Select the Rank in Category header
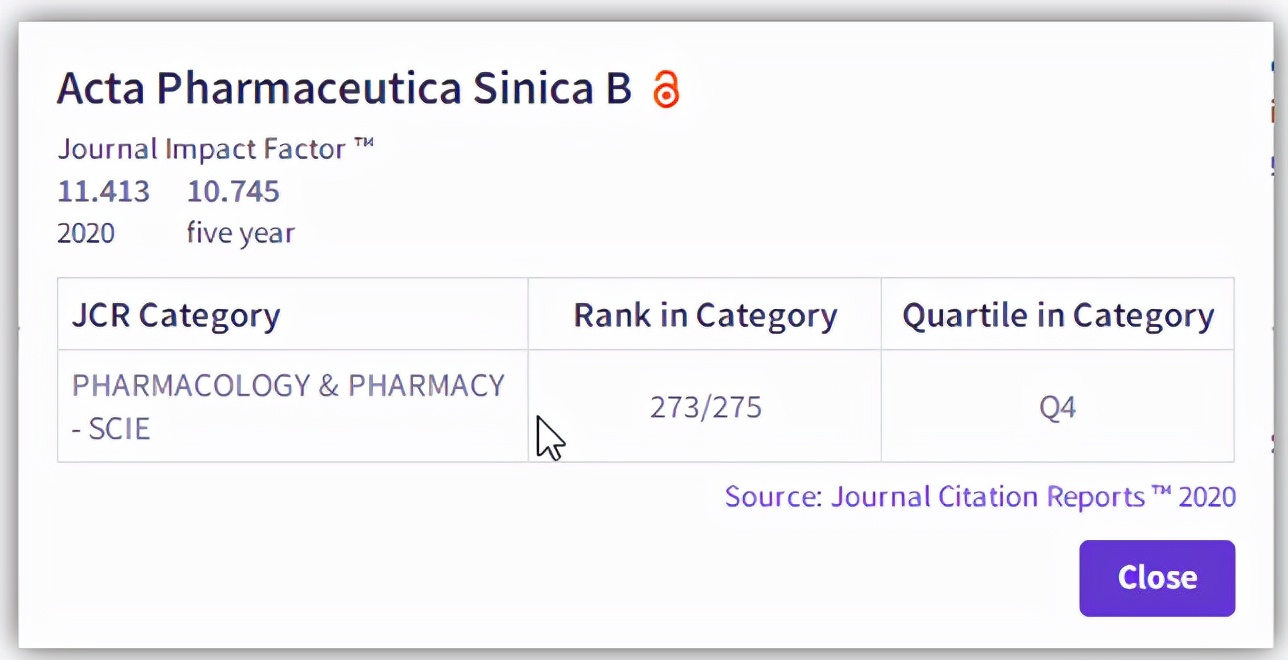This screenshot has height=660, width=1288. [x=705, y=316]
